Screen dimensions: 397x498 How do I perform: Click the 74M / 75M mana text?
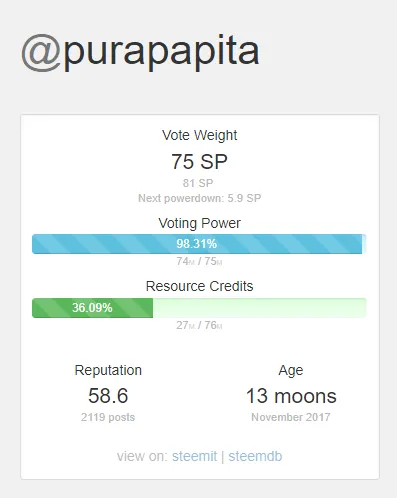click(199, 261)
